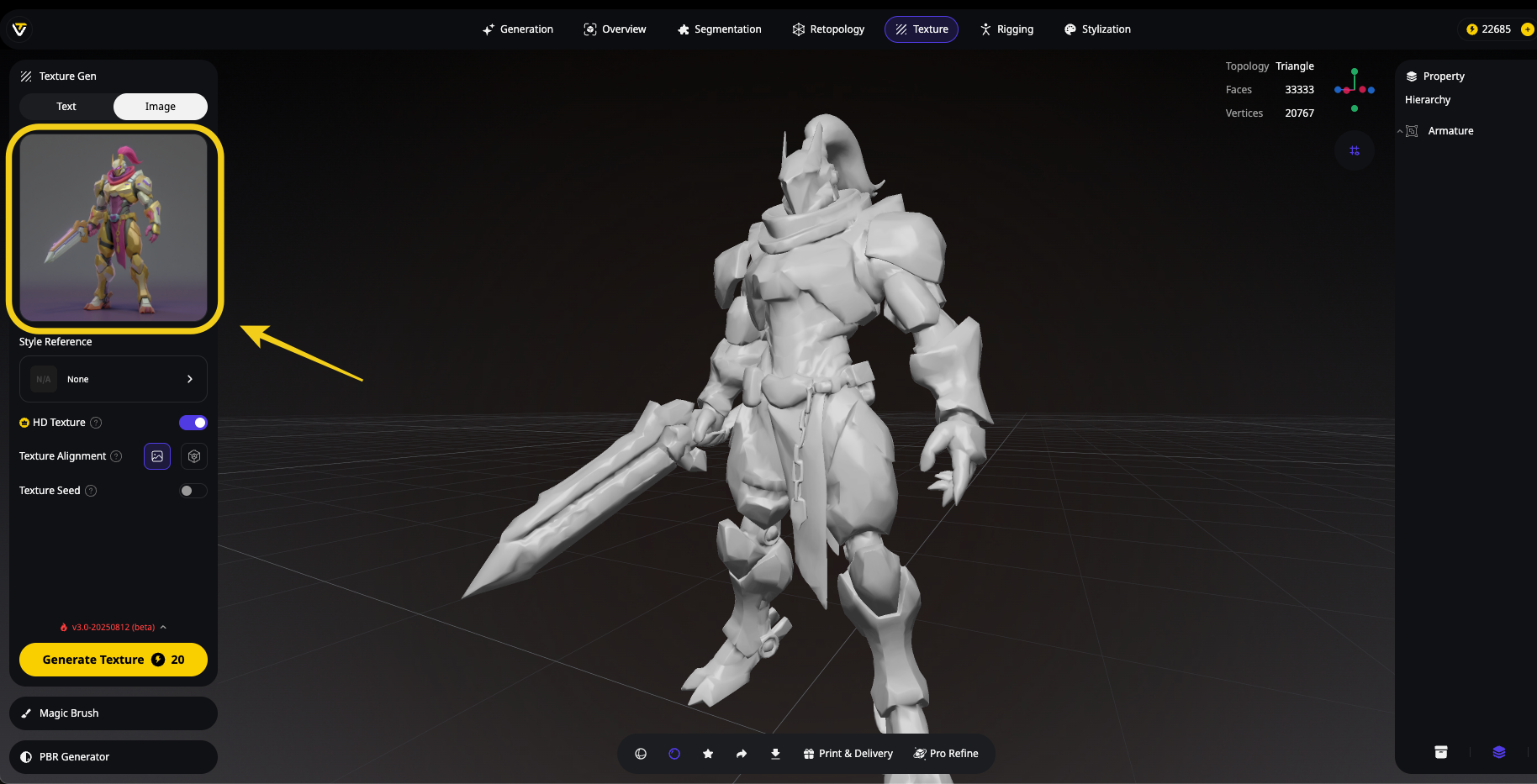Select image-based texture alignment icon

pyautogui.click(x=157, y=456)
